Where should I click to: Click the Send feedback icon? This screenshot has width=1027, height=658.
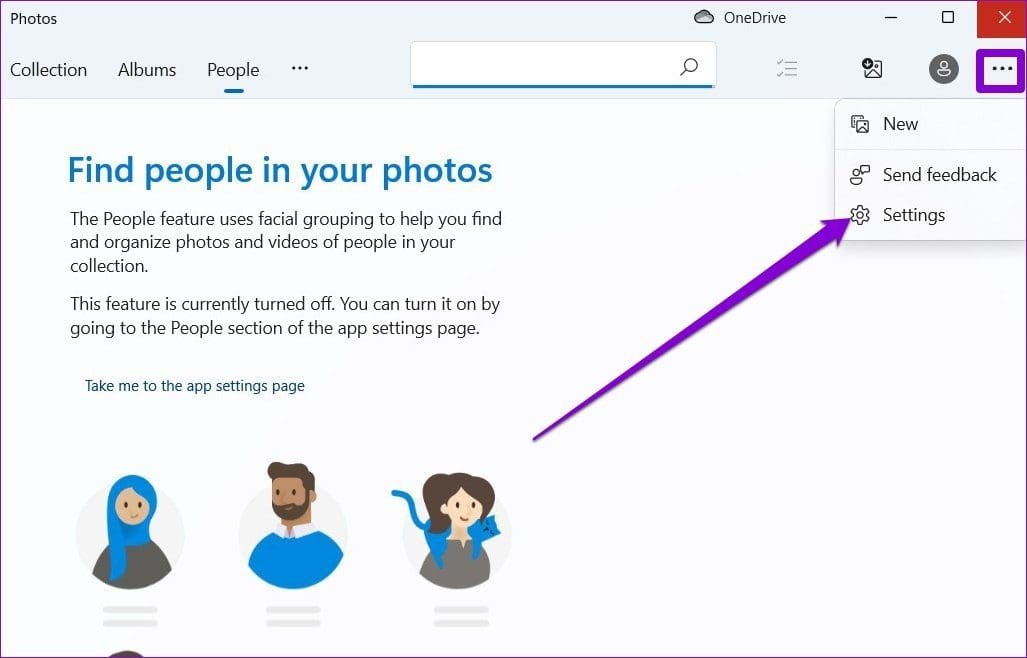(859, 175)
